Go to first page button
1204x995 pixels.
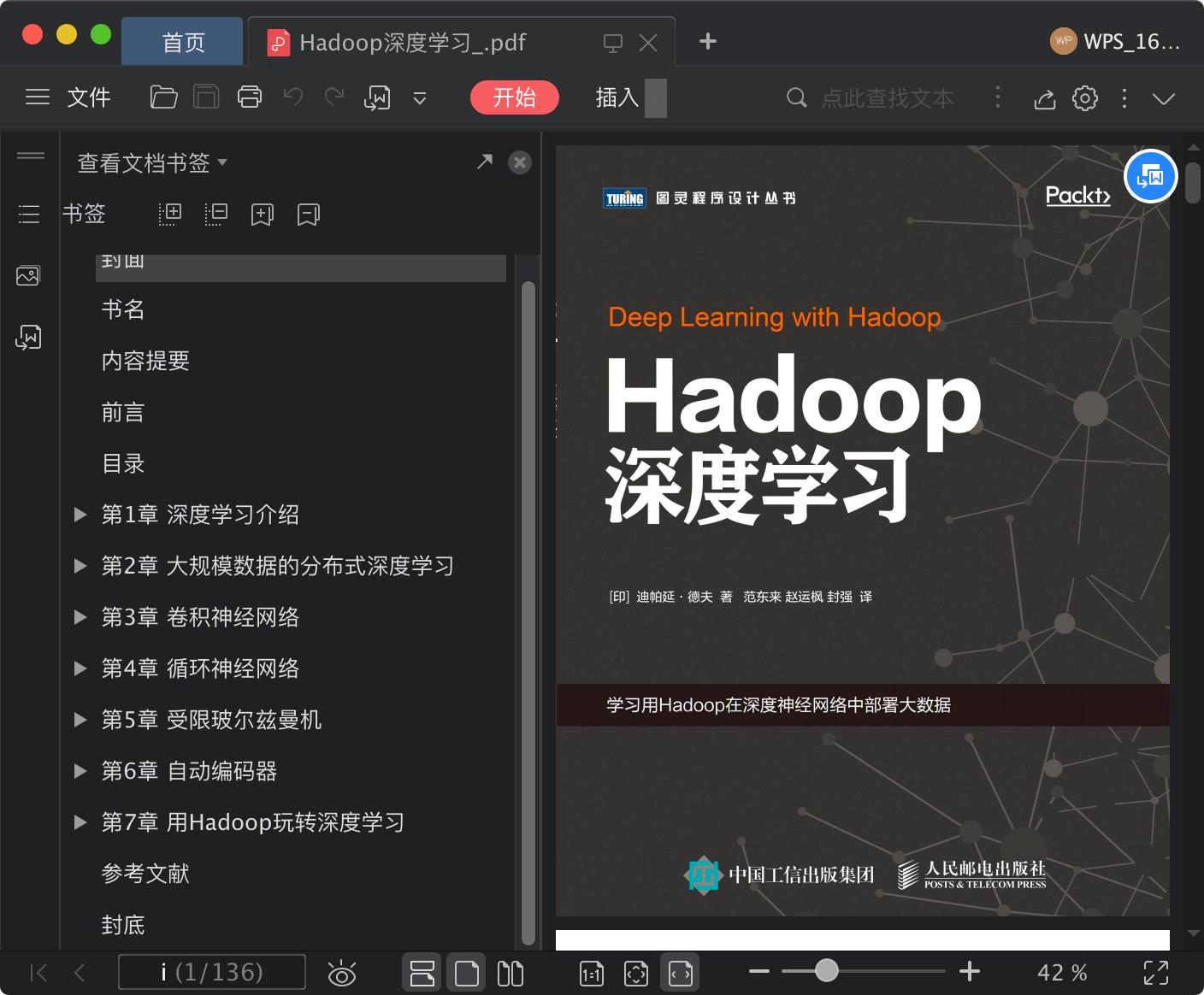point(38,973)
